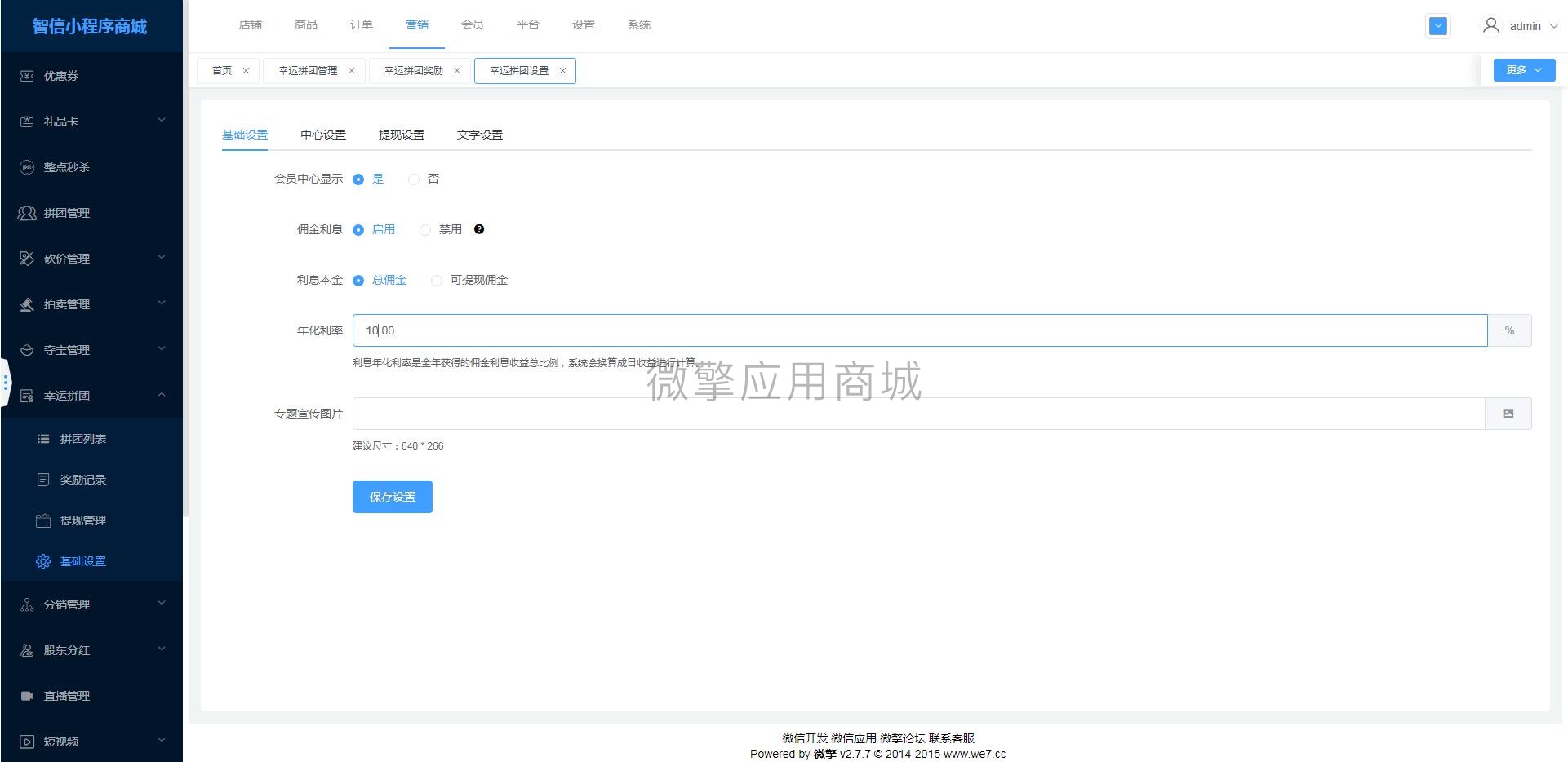Screen dimensions: 1568x762
Task: Expand the 夺宝管理 menu chevron
Action: (162, 349)
